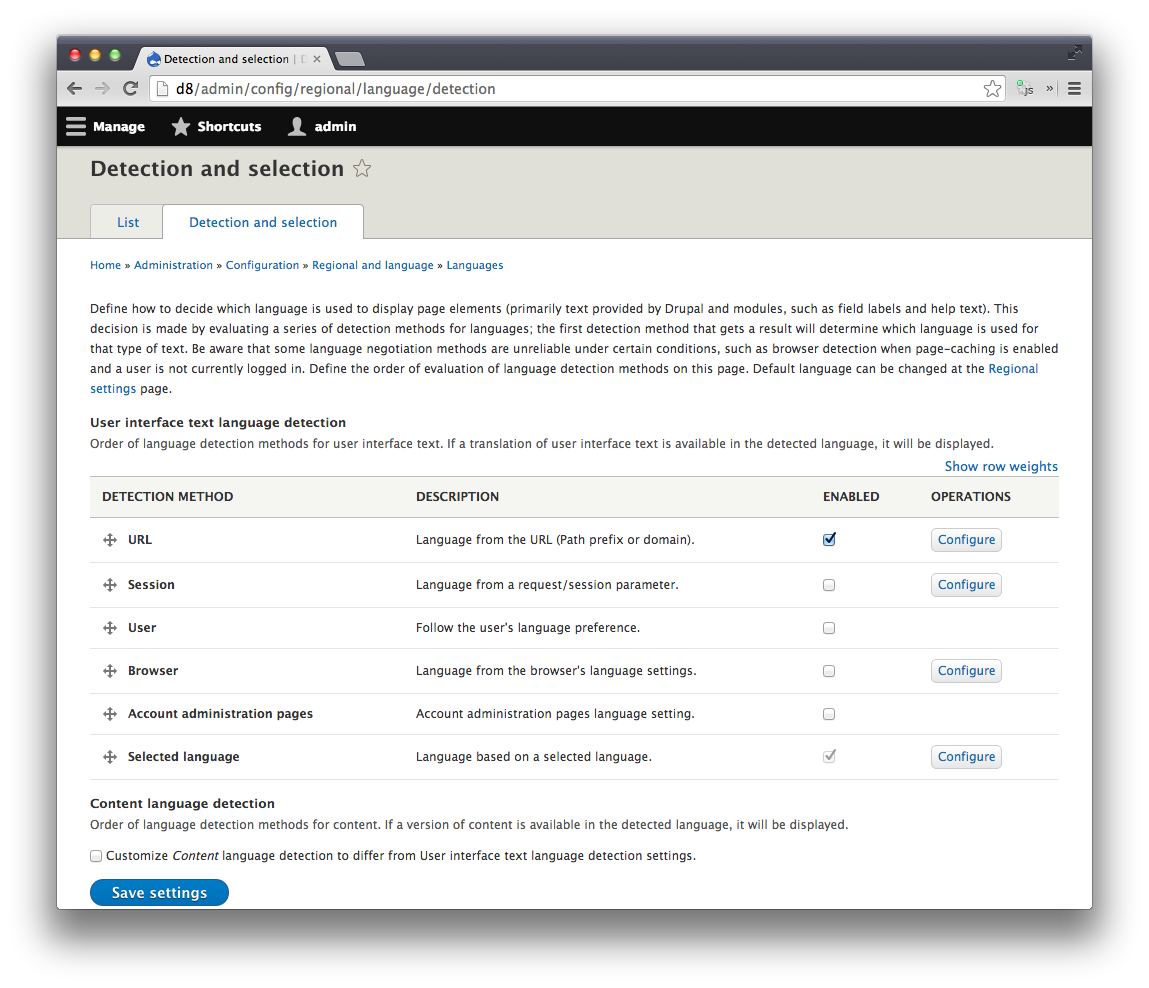Expand the extensions overflow chevron
Image resolution: width=1149 pixels, height=988 pixels.
pos(1049,88)
